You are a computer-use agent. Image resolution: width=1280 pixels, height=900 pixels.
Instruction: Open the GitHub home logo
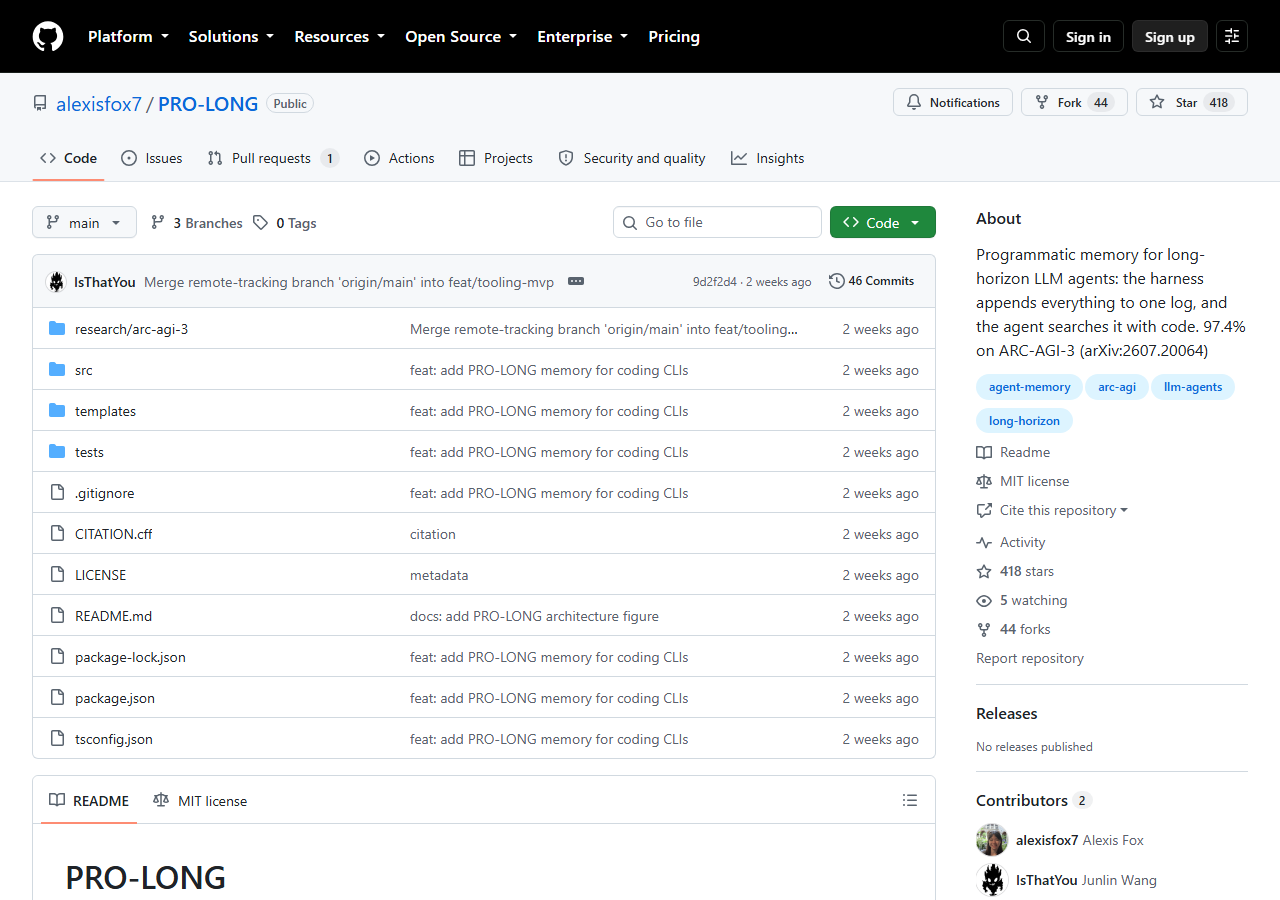pos(48,37)
